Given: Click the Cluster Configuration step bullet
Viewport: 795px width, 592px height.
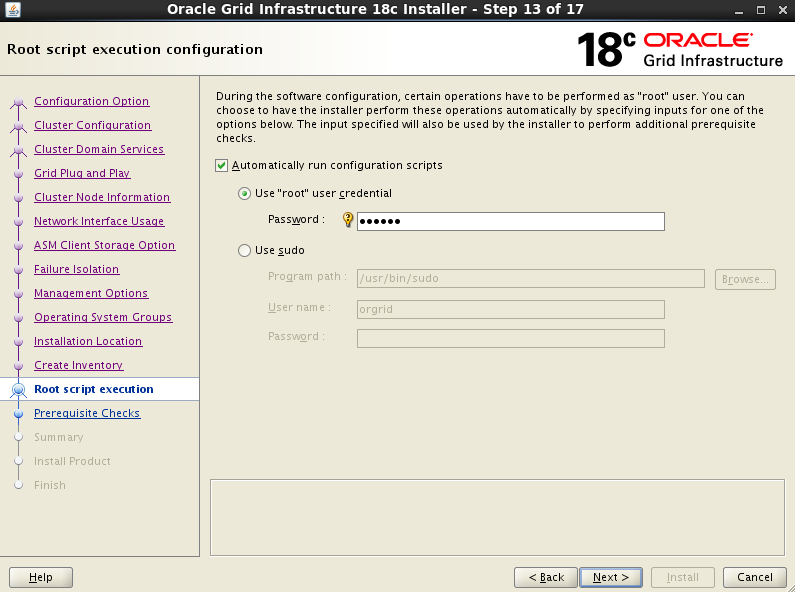Looking at the screenshot, I should (x=19, y=125).
